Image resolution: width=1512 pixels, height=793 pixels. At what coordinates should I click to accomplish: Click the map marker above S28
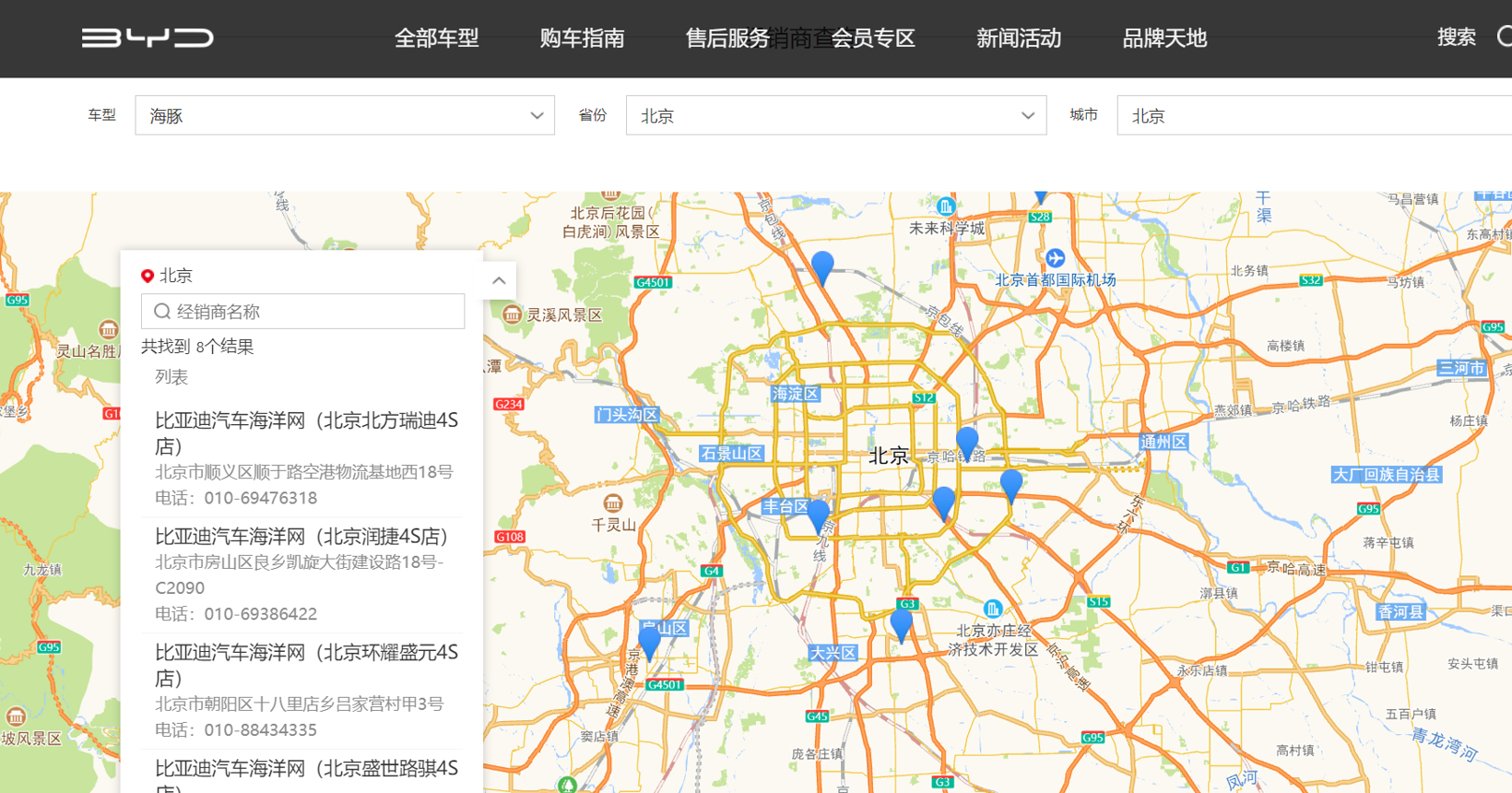(1041, 196)
